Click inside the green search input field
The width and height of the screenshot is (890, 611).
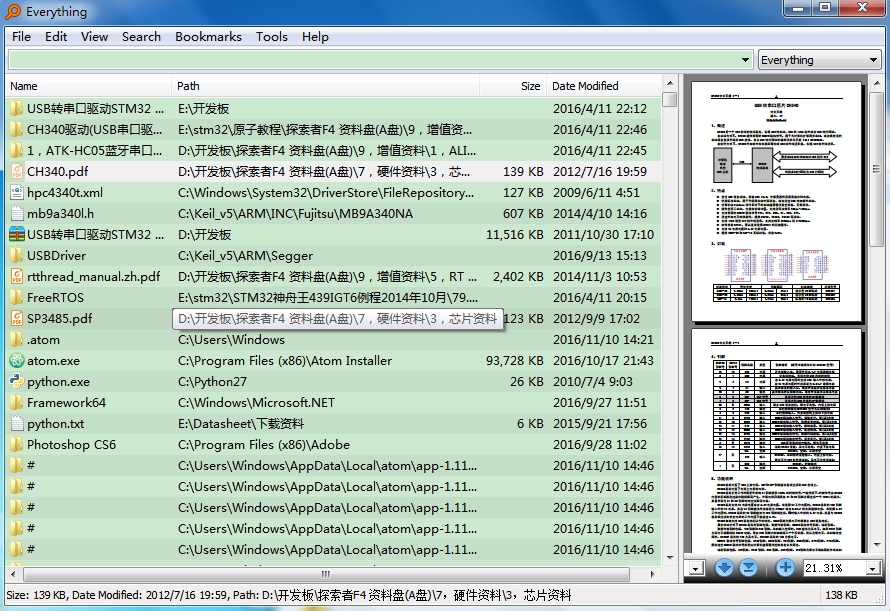click(373, 60)
